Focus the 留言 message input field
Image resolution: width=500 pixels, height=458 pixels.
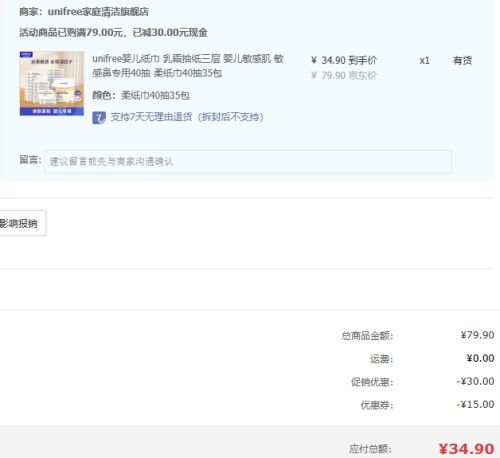[x=248, y=162]
